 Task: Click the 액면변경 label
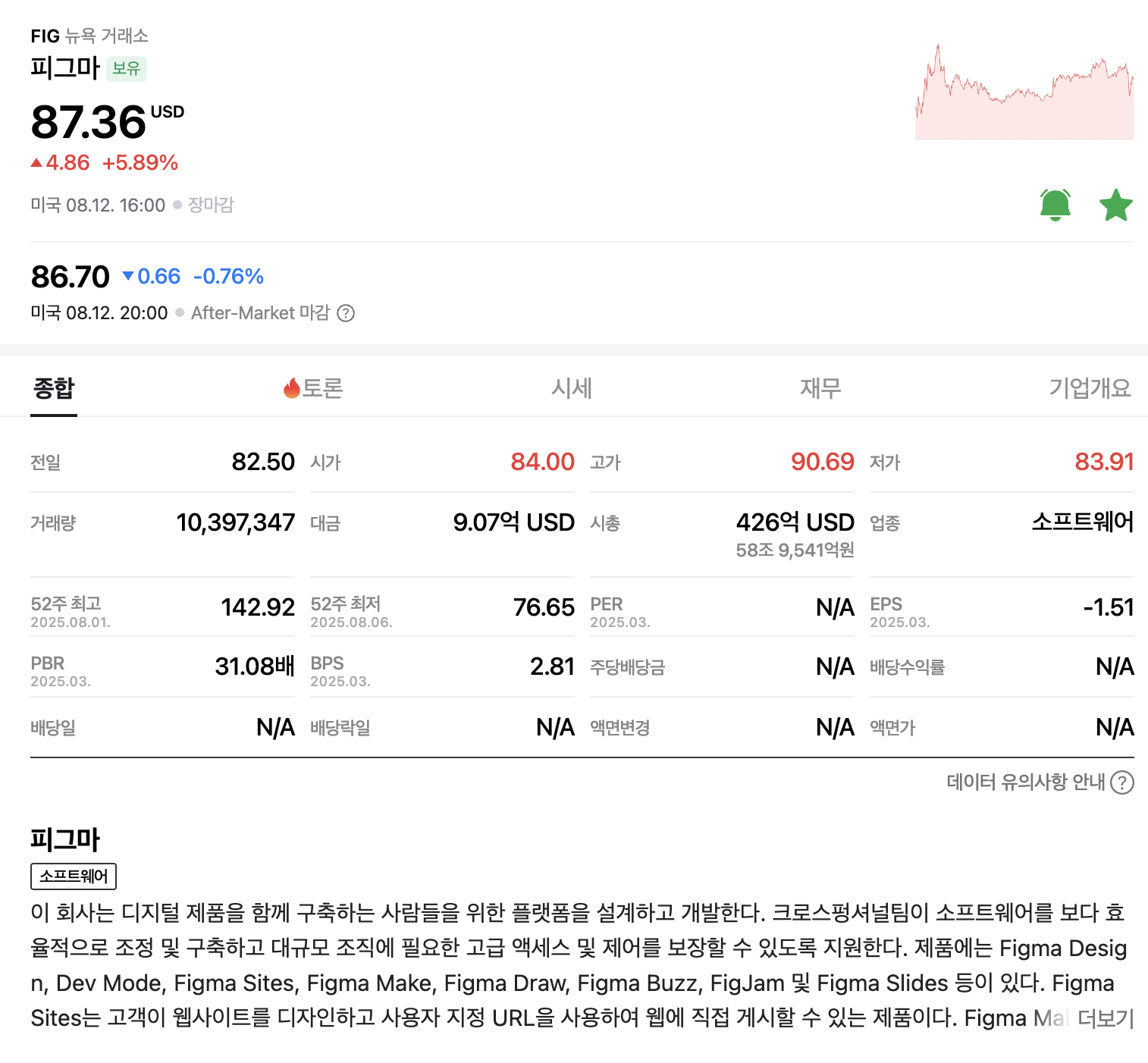pyautogui.click(x=620, y=728)
